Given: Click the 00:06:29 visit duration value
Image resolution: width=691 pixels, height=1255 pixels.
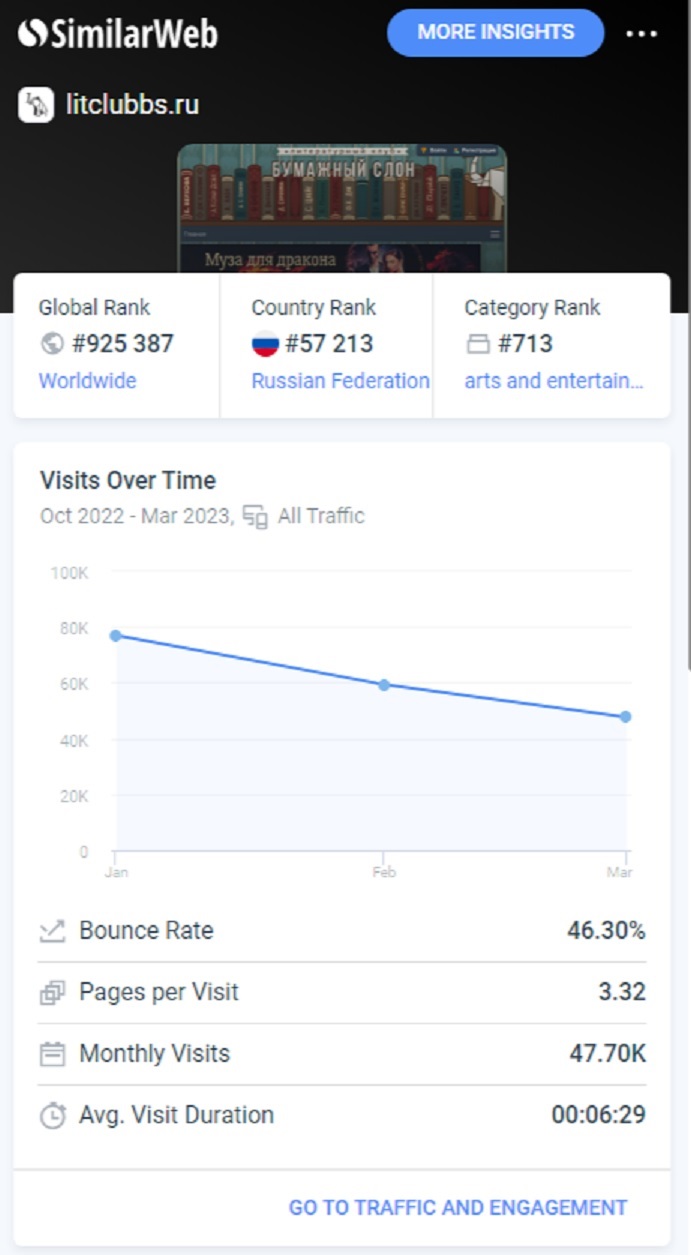Looking at the screenshot, I should pos(599,1115).
